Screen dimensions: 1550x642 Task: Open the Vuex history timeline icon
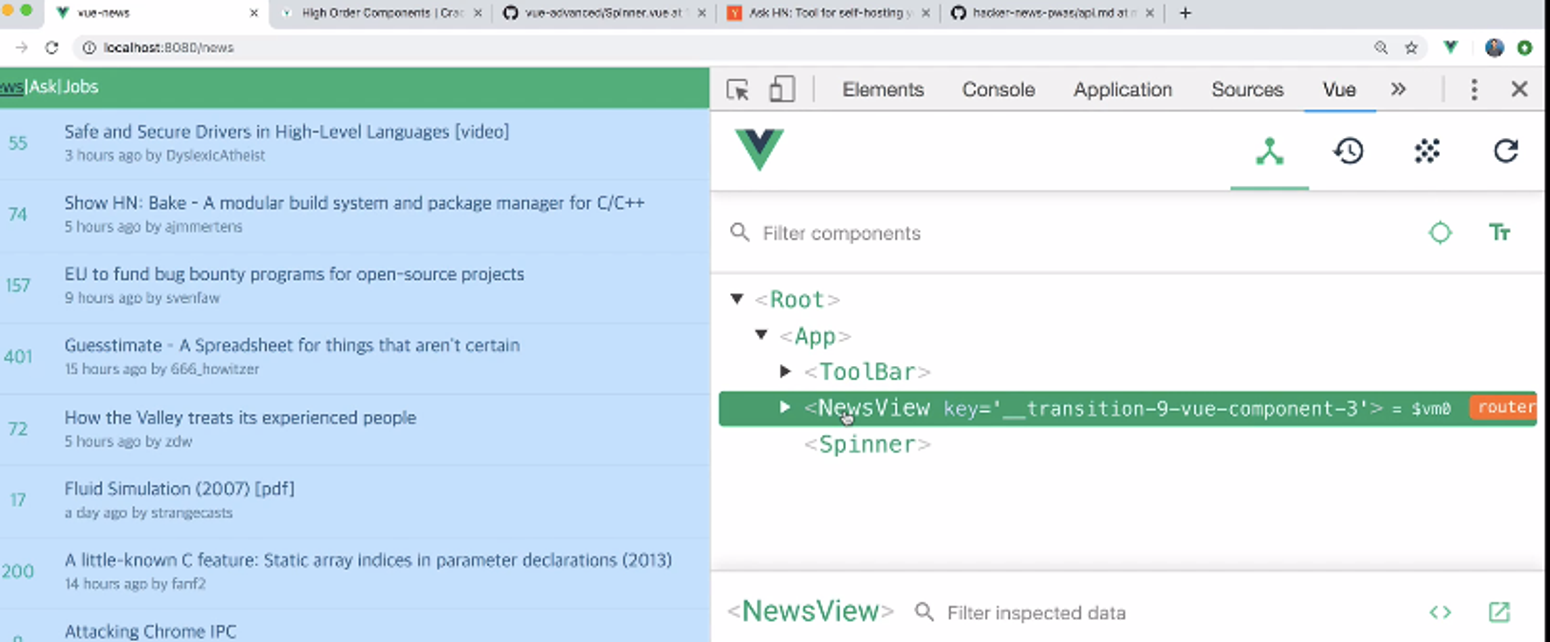pyautogui.click(x=1348, y=152)
